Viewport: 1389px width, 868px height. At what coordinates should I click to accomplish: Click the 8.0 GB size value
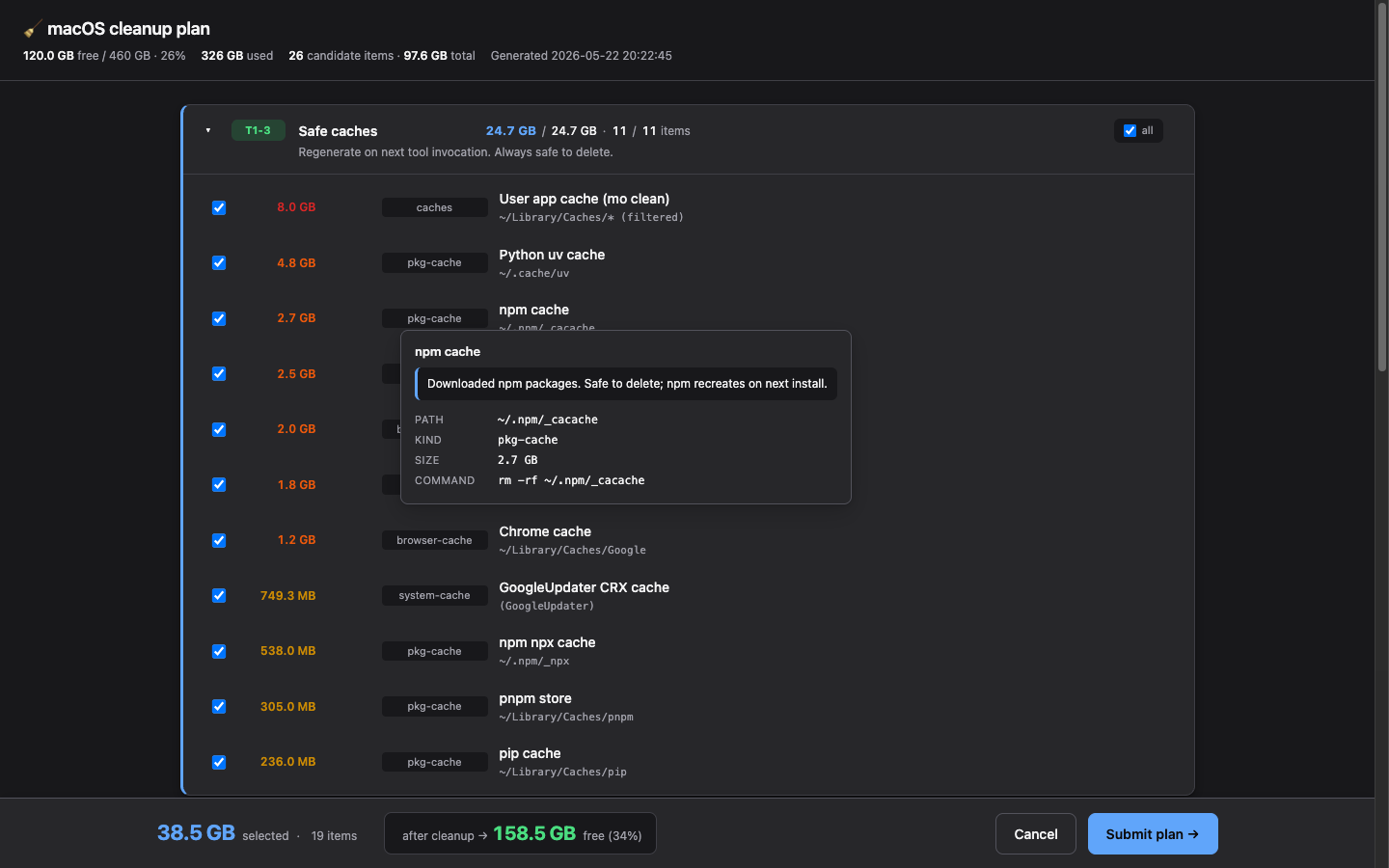coord(296,207)
